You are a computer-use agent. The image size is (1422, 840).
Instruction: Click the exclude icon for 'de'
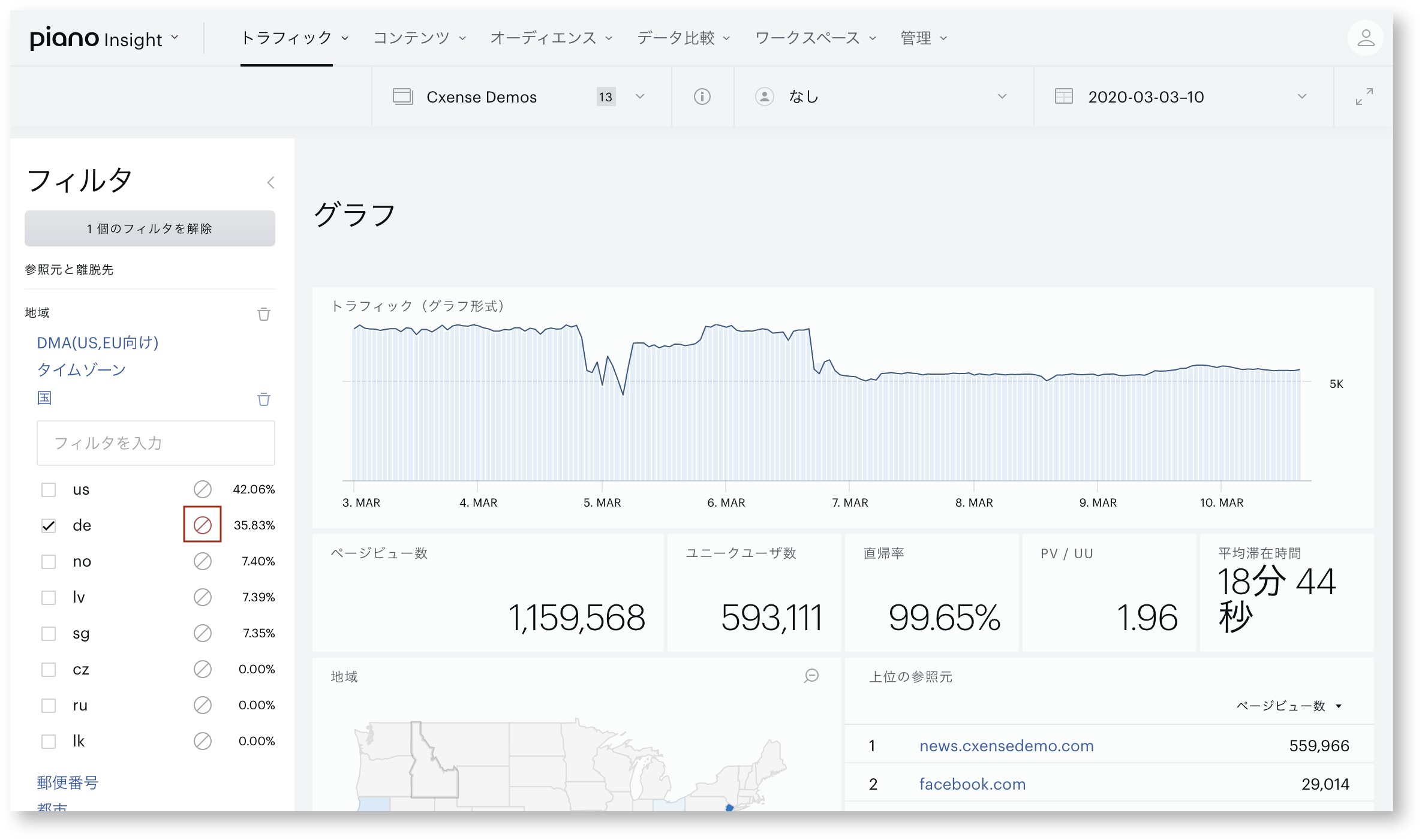[202, 525]
